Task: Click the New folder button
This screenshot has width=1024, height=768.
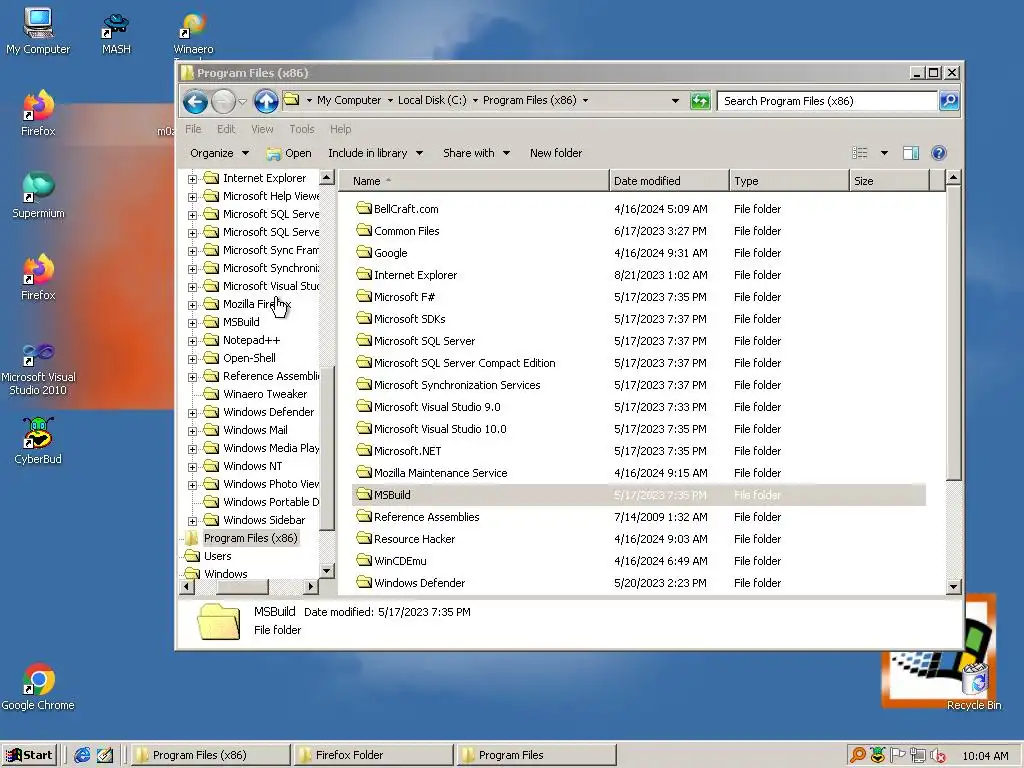Action: pos(556,153)
